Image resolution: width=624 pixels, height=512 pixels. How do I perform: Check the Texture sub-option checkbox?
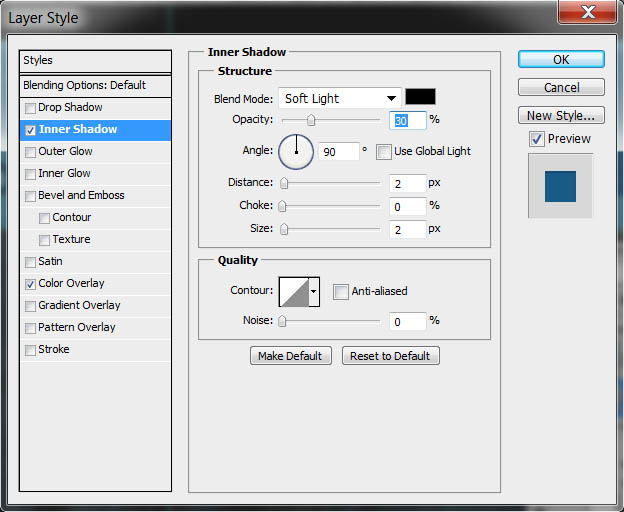tap(44, 240)
